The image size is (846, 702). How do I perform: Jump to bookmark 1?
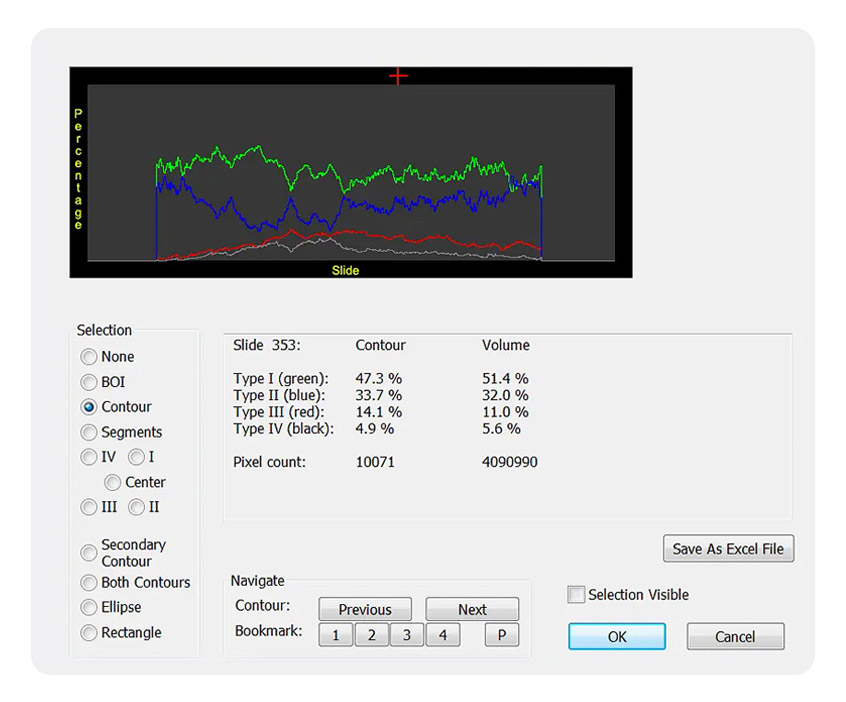(336, 635)
